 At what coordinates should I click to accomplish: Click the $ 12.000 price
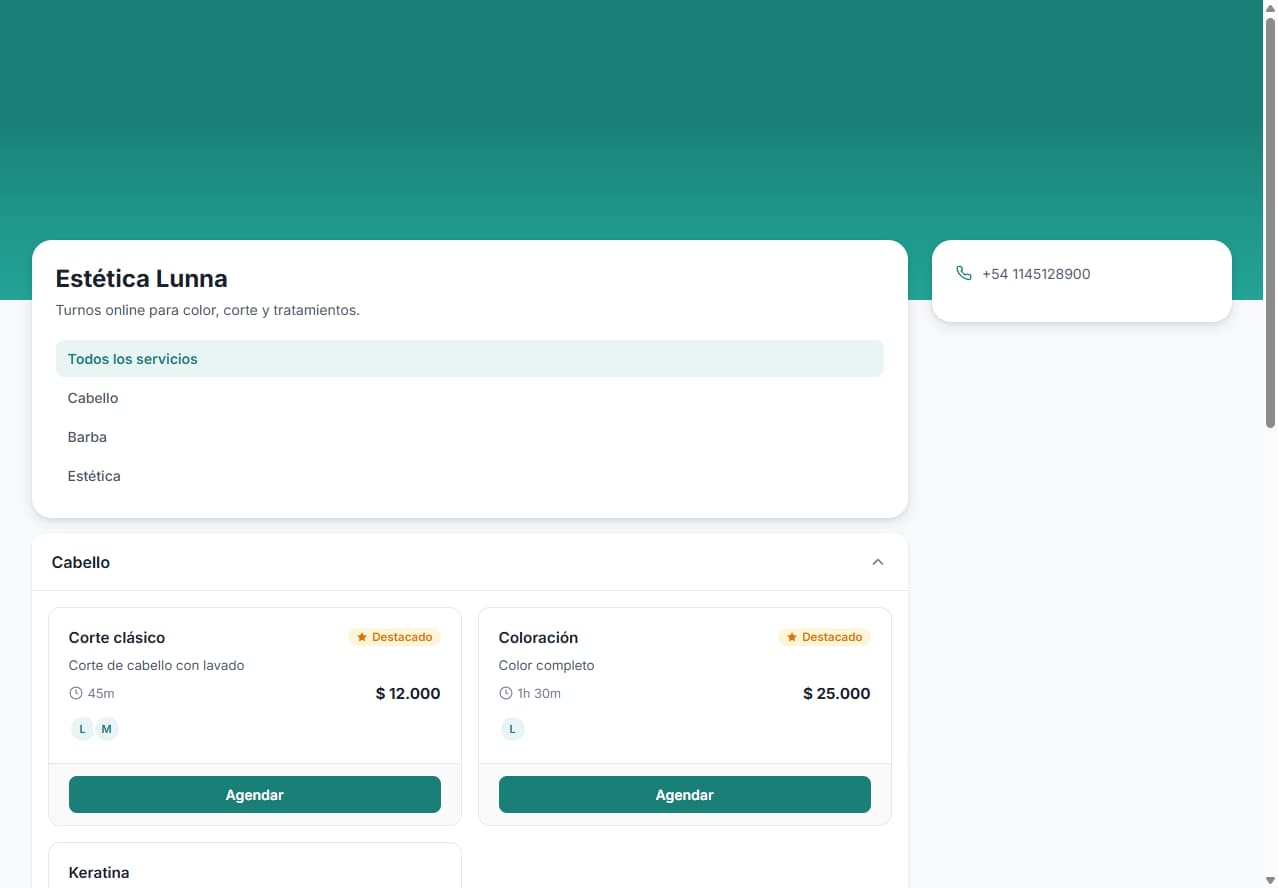click(408, 694)
